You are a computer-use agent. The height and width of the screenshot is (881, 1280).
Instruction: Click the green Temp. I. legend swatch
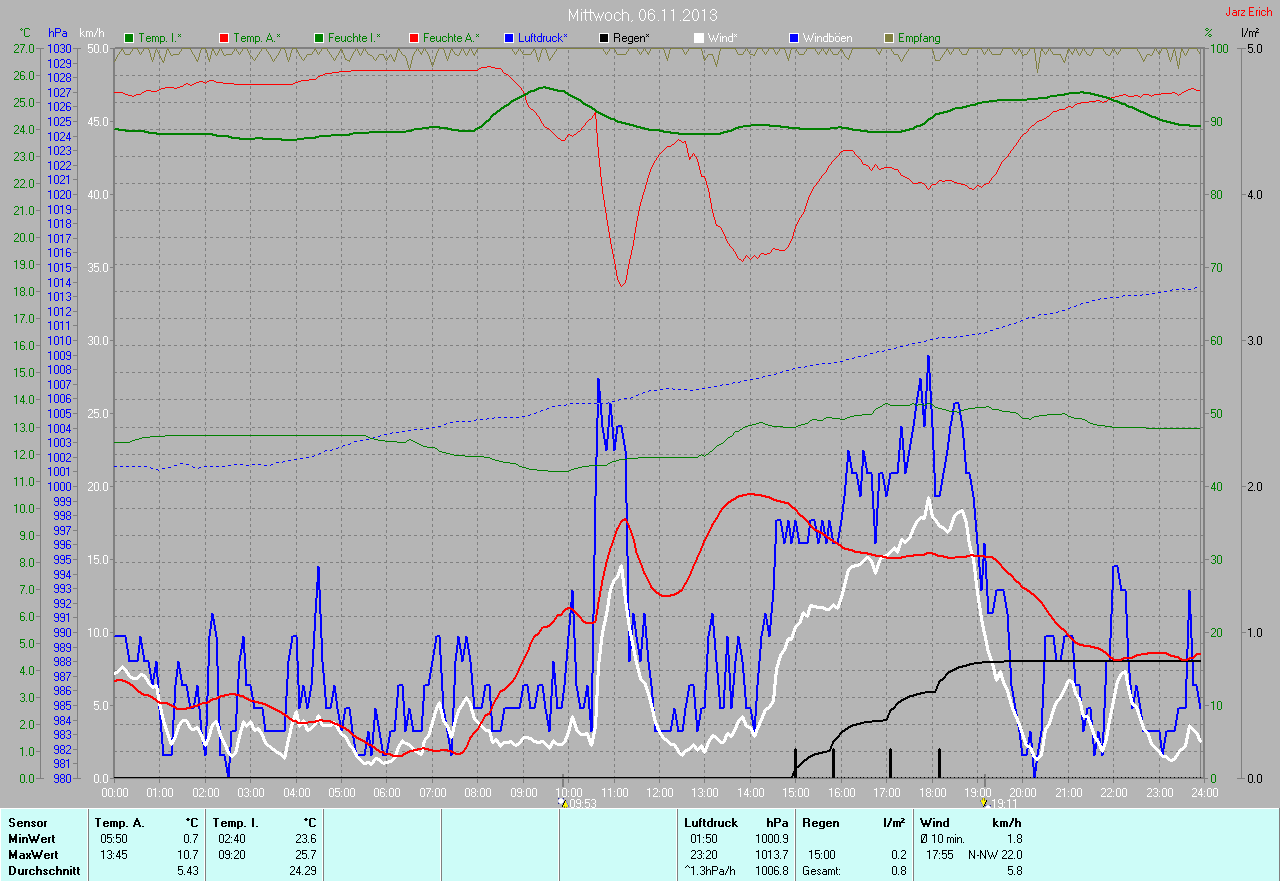pyautogui.click(x=129, y=38)
